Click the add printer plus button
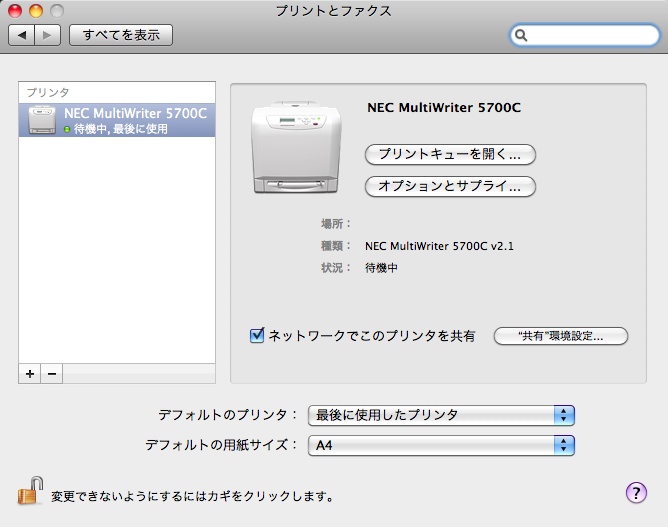This screenshot has width=668, height=527. pos(30,373)
